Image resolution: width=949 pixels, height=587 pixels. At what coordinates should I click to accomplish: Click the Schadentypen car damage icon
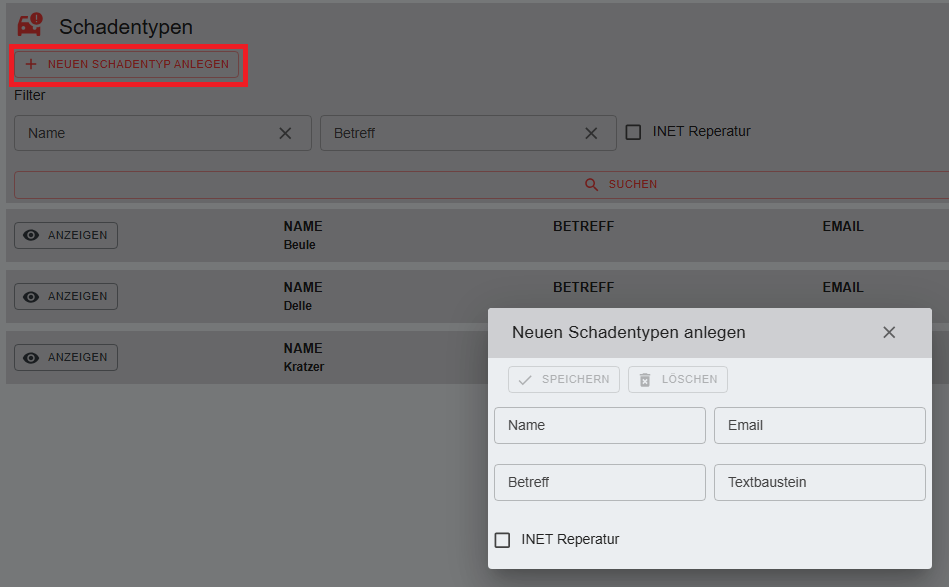30,25
